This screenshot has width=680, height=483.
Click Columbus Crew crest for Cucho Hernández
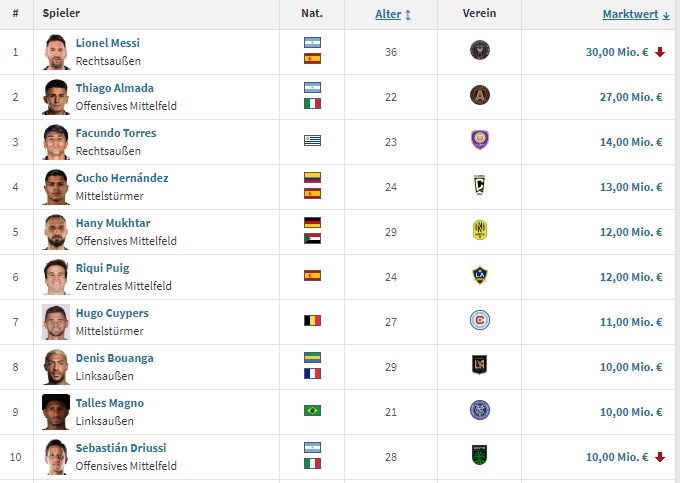point(480,185)
